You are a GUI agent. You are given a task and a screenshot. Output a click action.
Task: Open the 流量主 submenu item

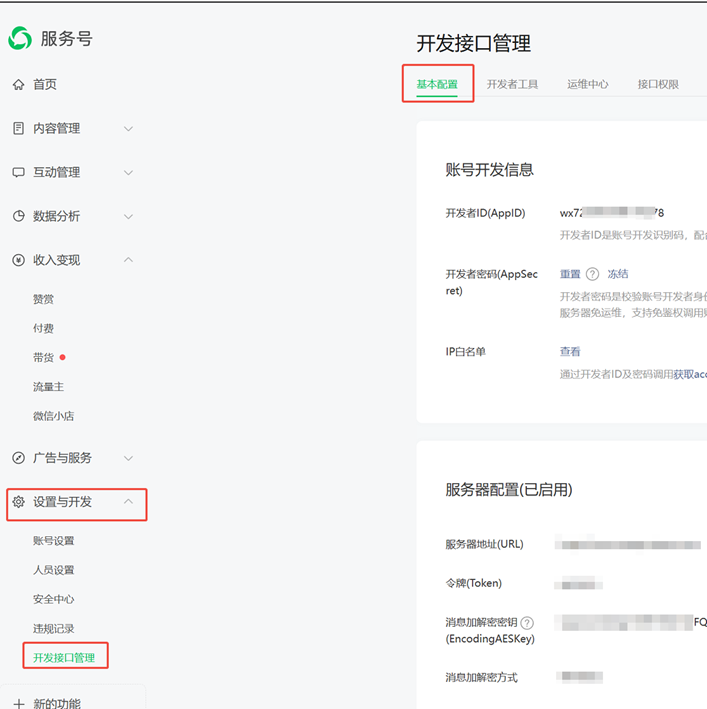[48, 387]
